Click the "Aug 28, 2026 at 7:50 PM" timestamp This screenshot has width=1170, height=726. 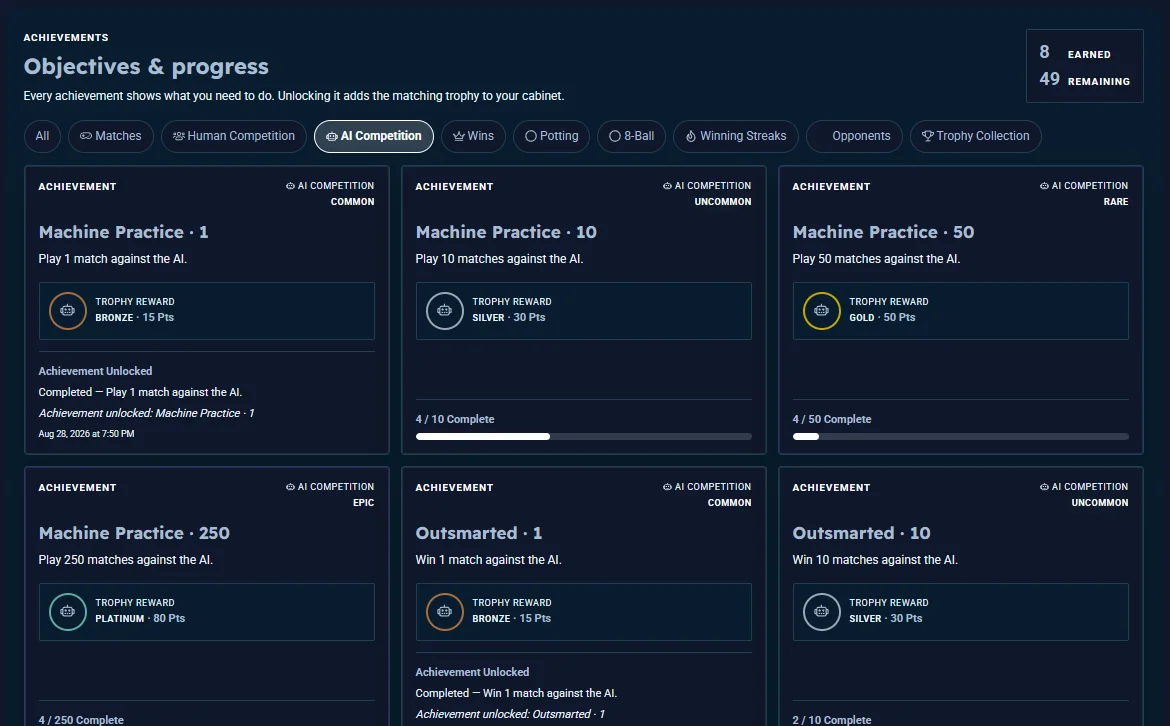[87, 434]
